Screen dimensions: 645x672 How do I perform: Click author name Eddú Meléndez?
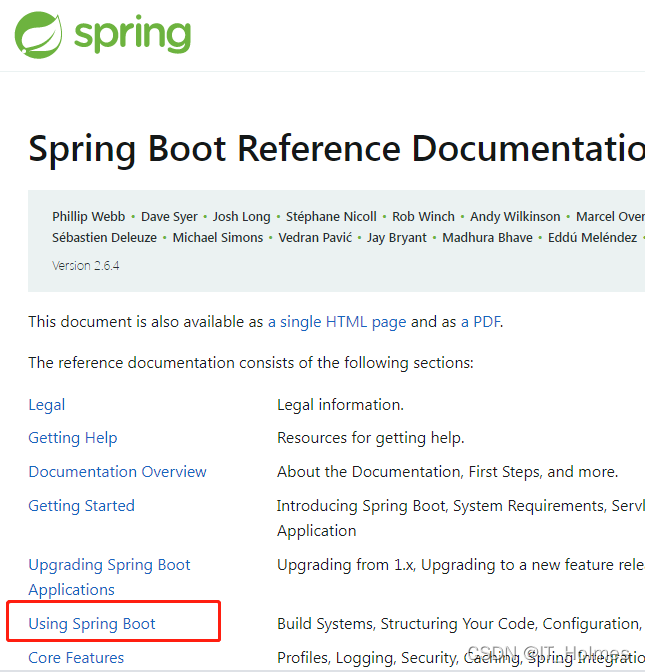click(x=592, y=237)
